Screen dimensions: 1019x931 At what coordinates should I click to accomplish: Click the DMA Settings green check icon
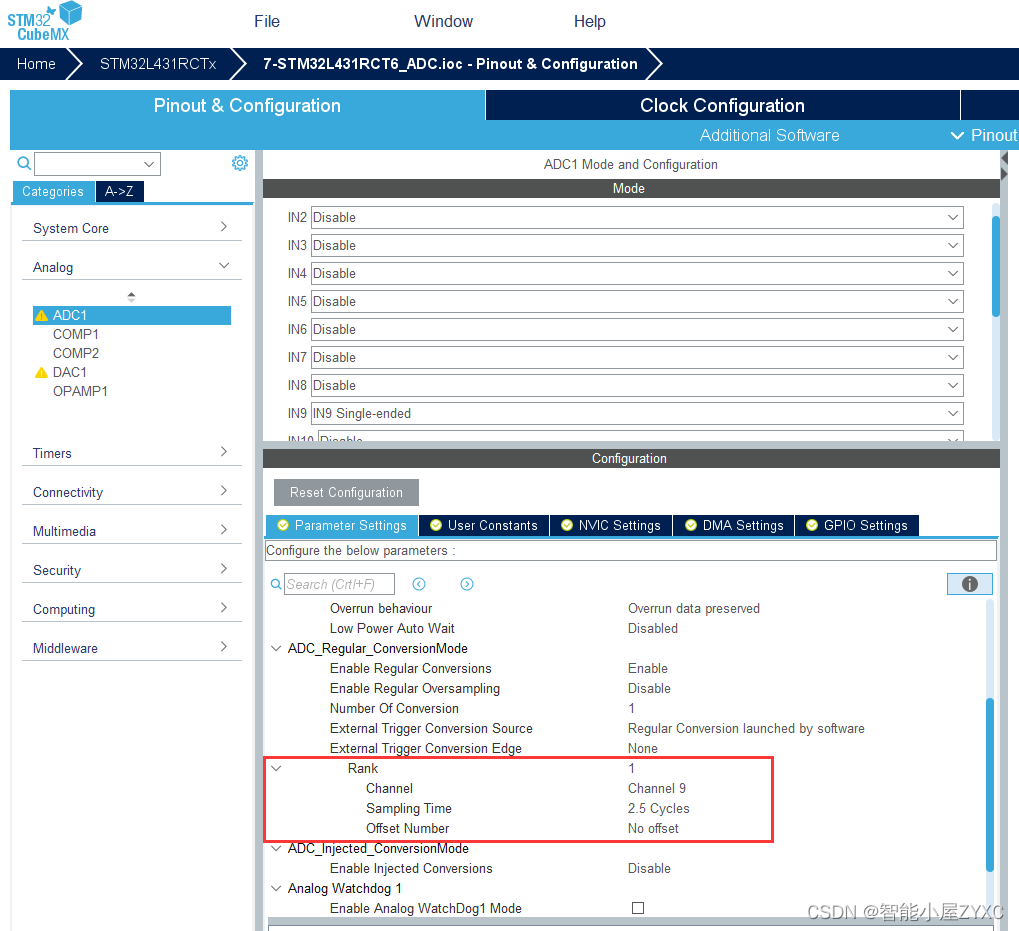[691, 525]
